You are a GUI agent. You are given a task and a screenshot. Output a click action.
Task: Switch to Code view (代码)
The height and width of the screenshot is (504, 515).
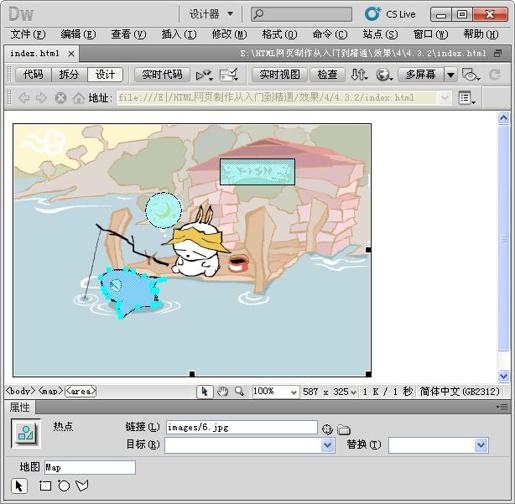pos(33,74)
